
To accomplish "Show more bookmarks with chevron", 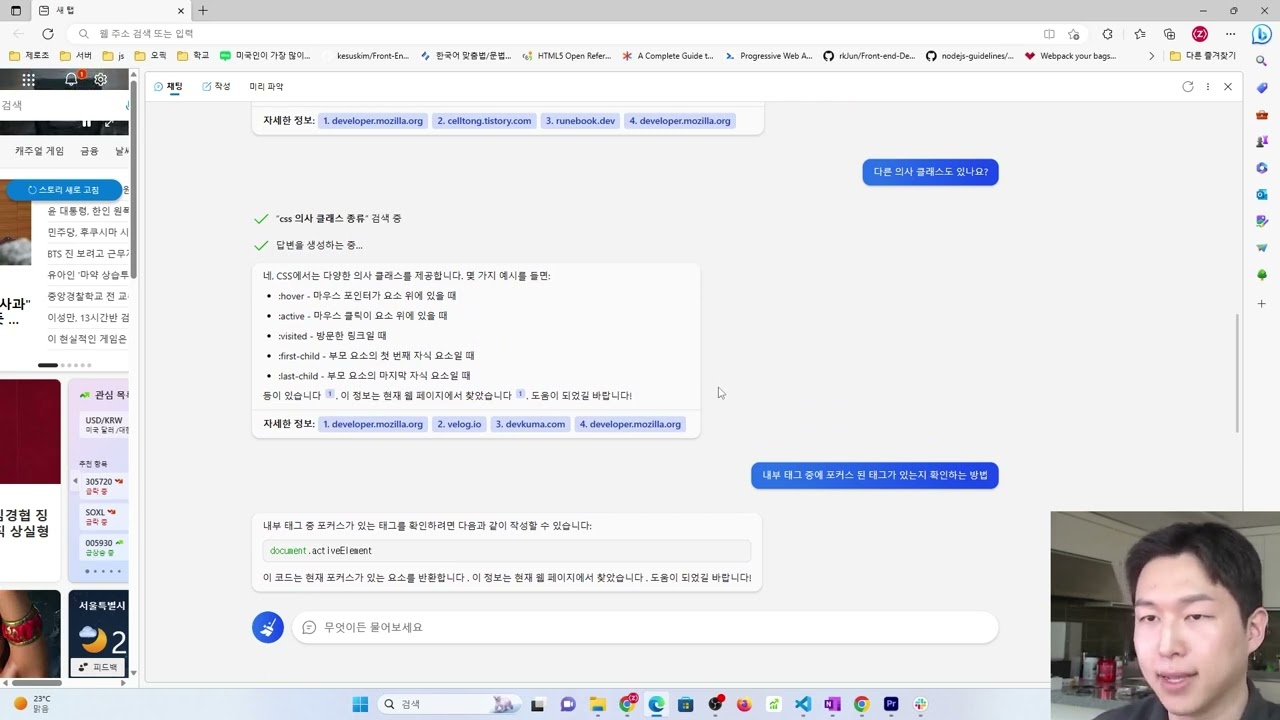I will [x=1151, y=56].
